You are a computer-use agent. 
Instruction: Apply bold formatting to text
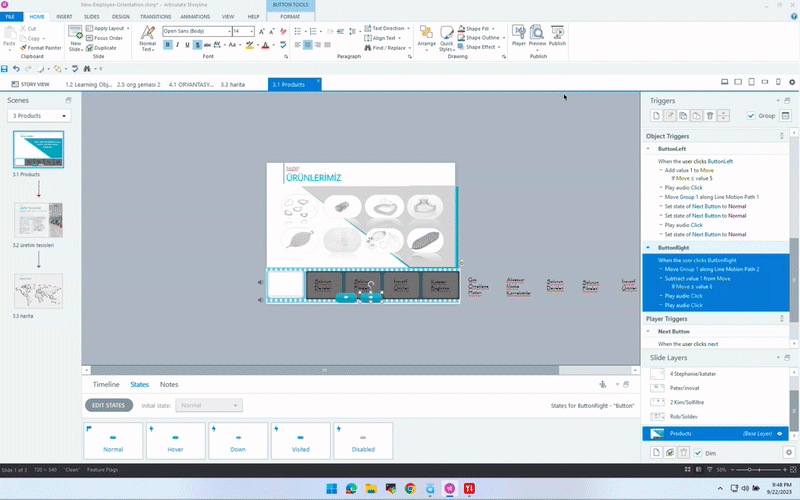point(168,44)
